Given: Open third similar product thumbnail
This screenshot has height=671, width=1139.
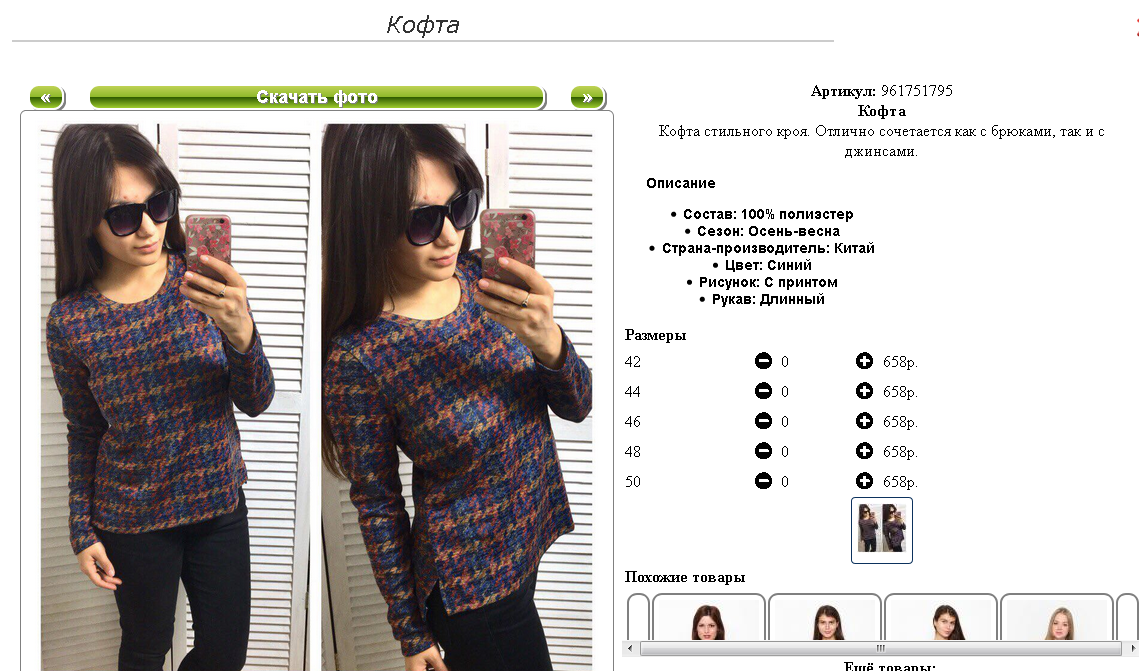Looking at the screenshot, I should 941,617.
